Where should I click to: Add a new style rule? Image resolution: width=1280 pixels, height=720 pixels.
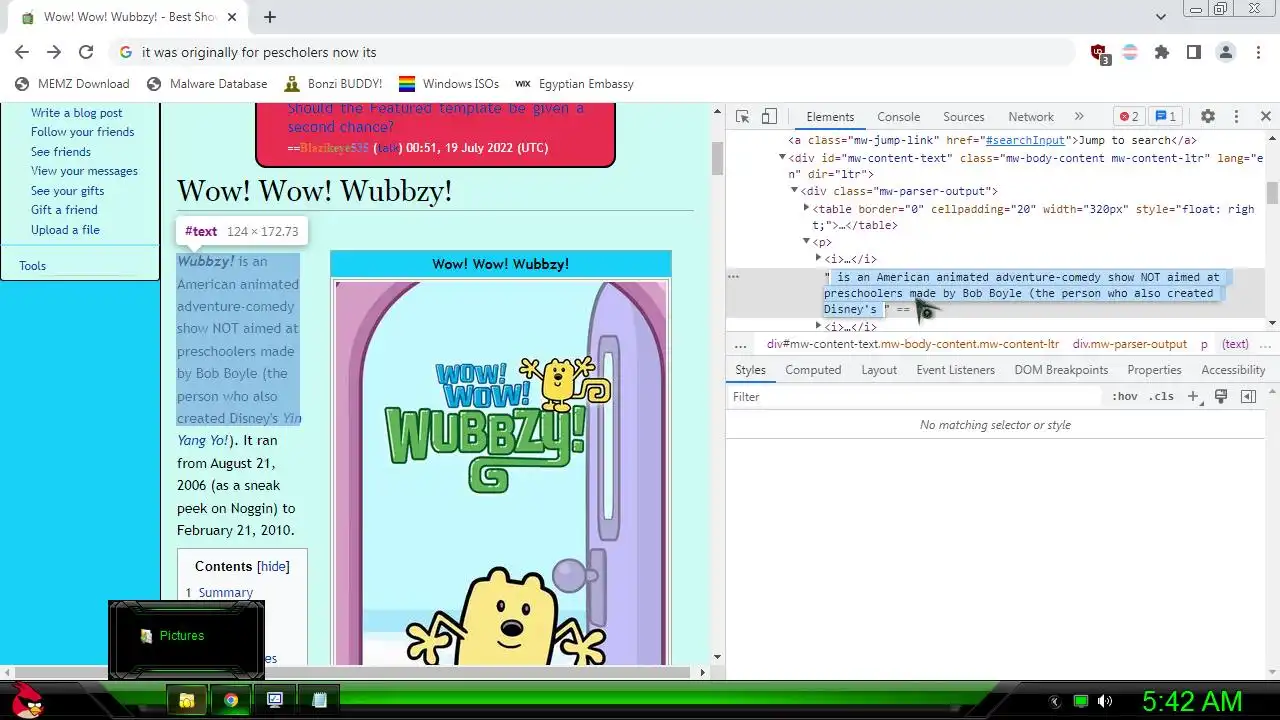point(1192,397)
